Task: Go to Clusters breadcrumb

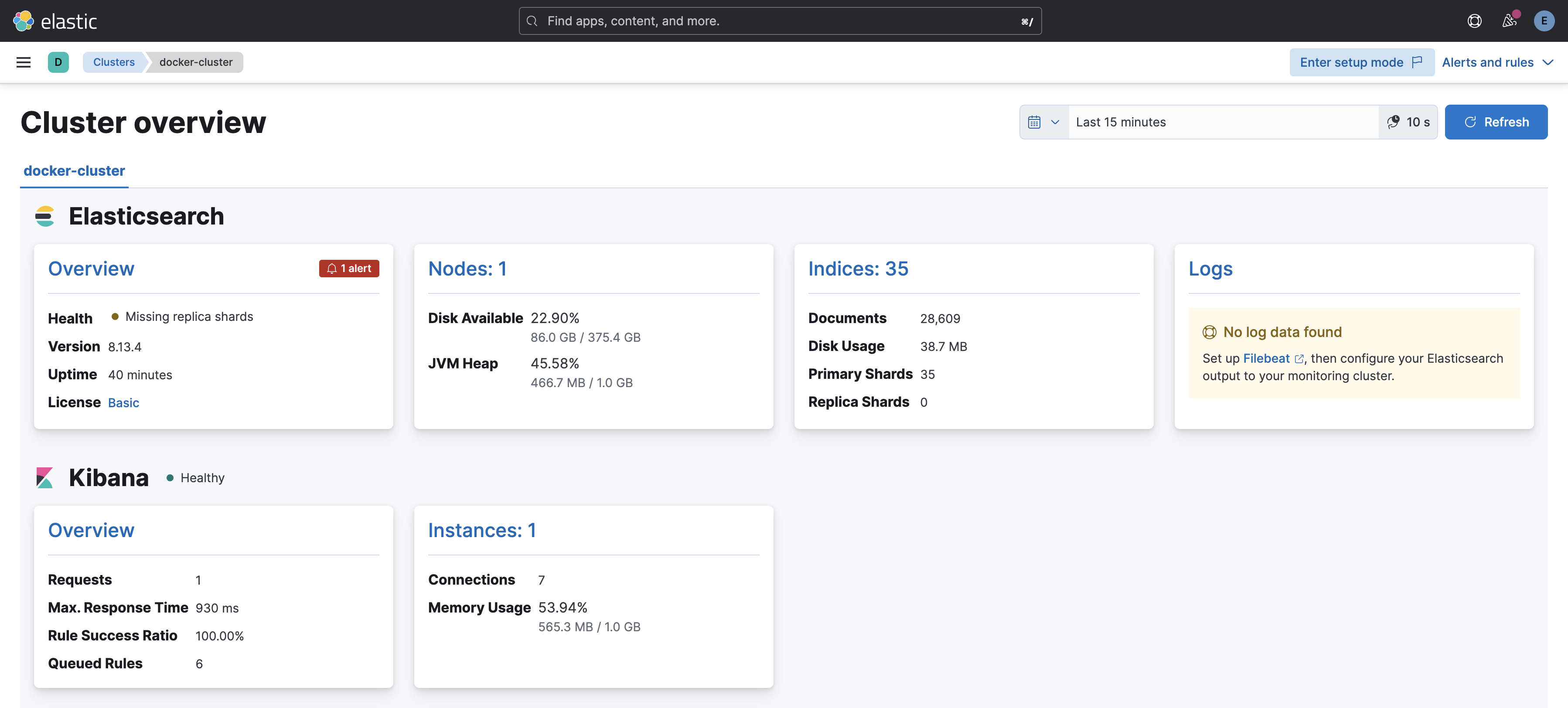Action: point(114,62)
